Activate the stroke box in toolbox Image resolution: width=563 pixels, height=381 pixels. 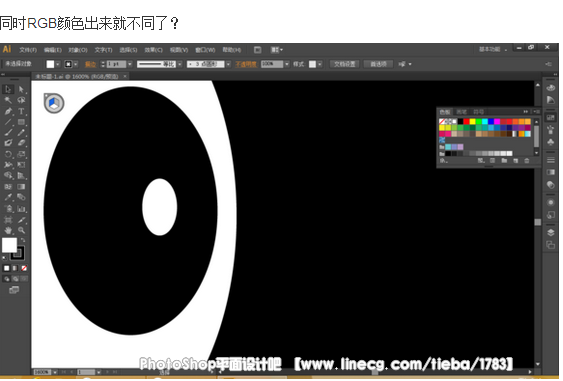click(x=17, y=254)
